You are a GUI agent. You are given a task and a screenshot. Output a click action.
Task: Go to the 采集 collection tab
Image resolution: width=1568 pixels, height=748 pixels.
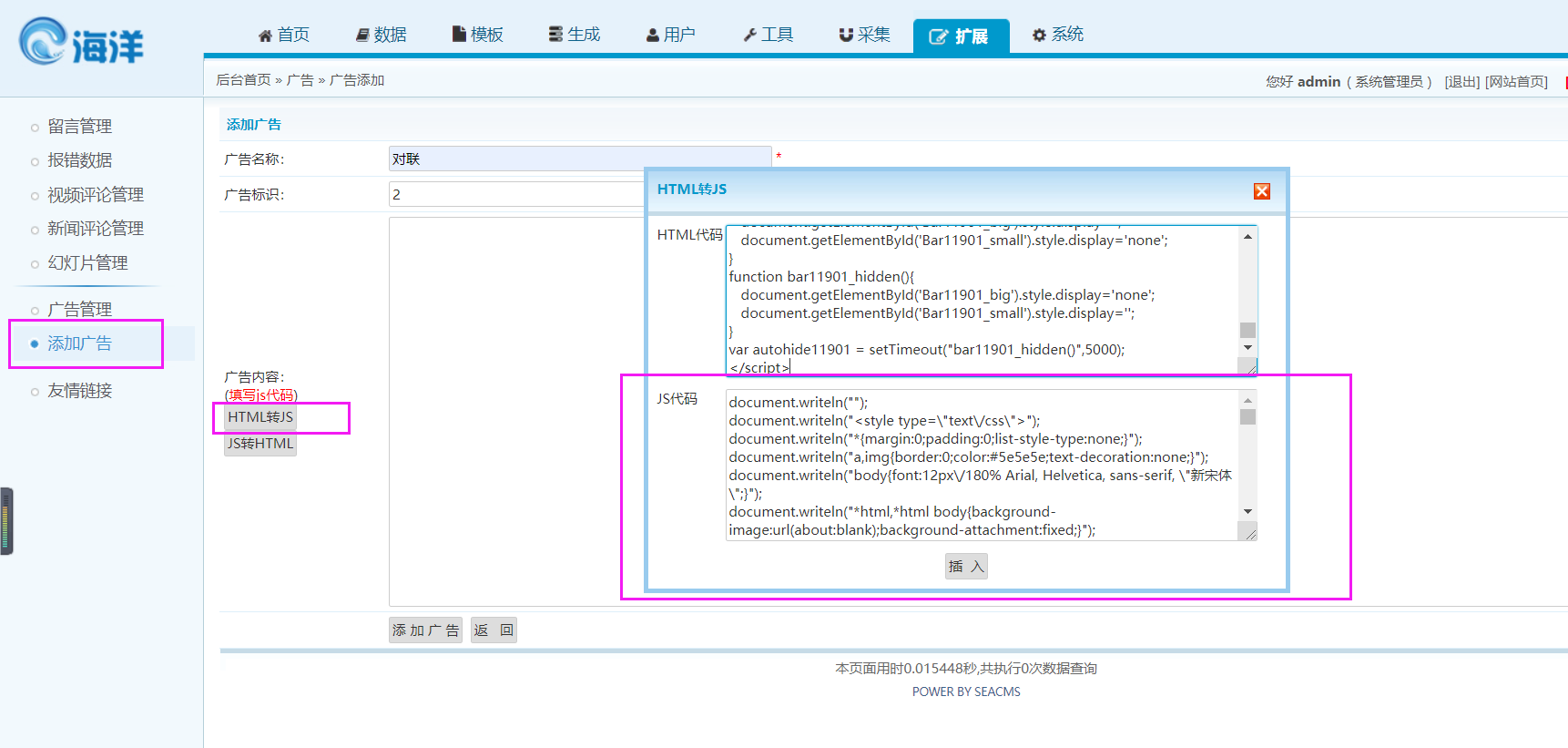[864, 35]
